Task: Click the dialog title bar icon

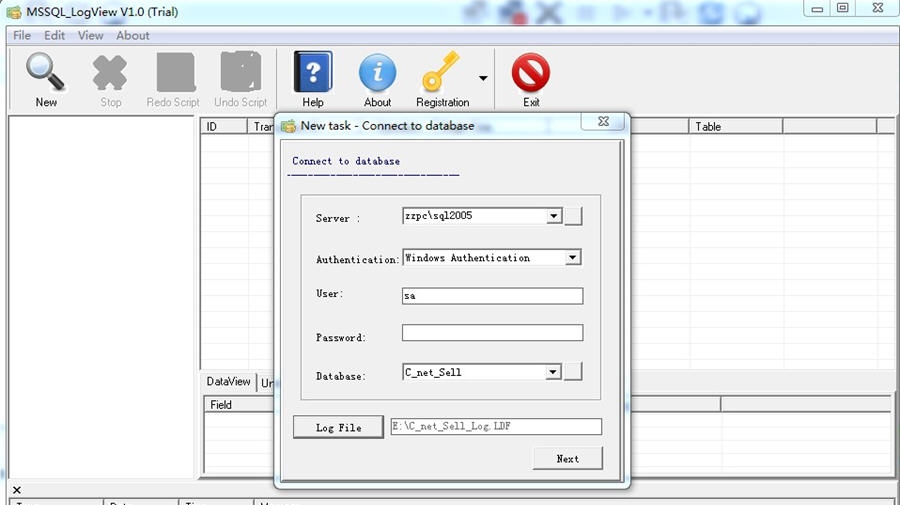Action: [288, 126]
